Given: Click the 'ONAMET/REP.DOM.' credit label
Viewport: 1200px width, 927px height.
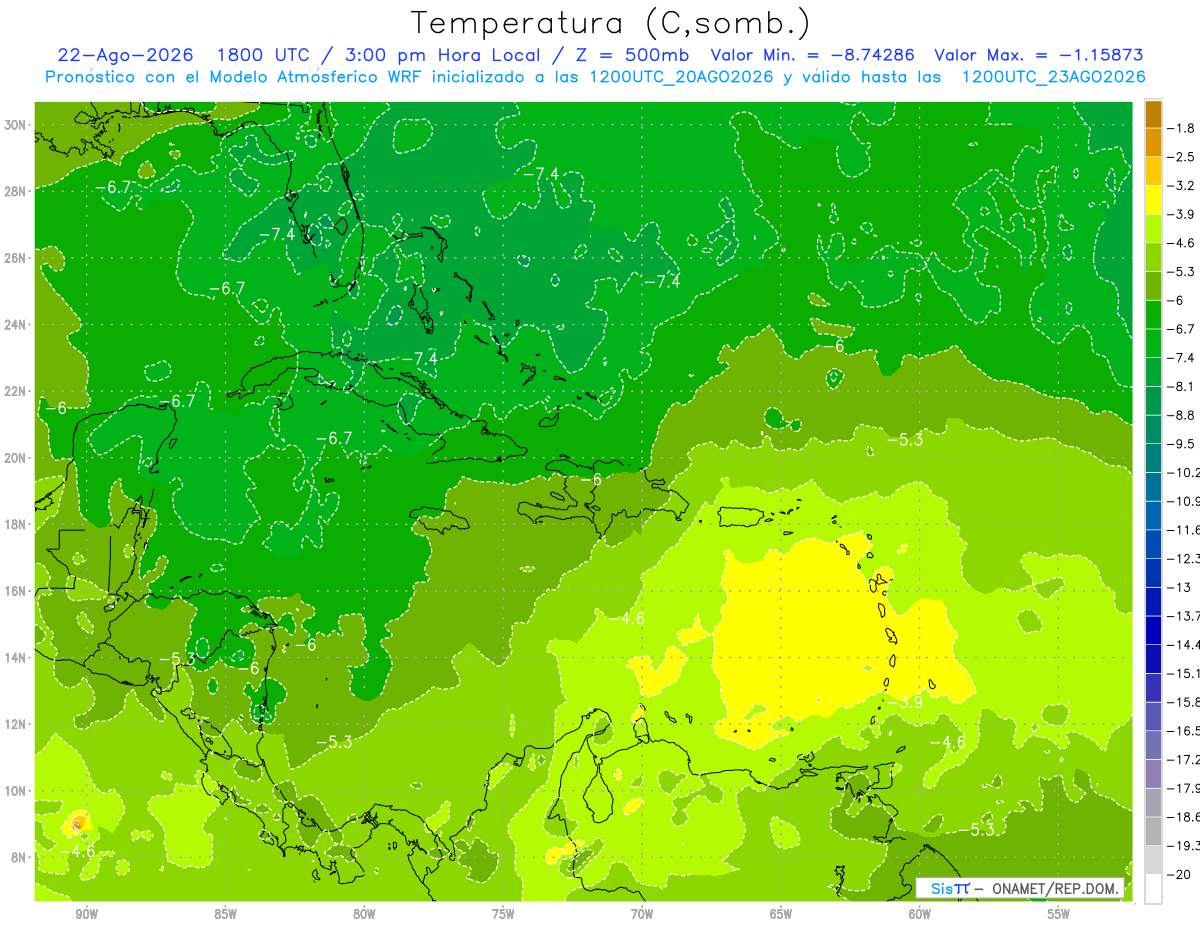Looking at the screenshot, I should [1054, 888].
